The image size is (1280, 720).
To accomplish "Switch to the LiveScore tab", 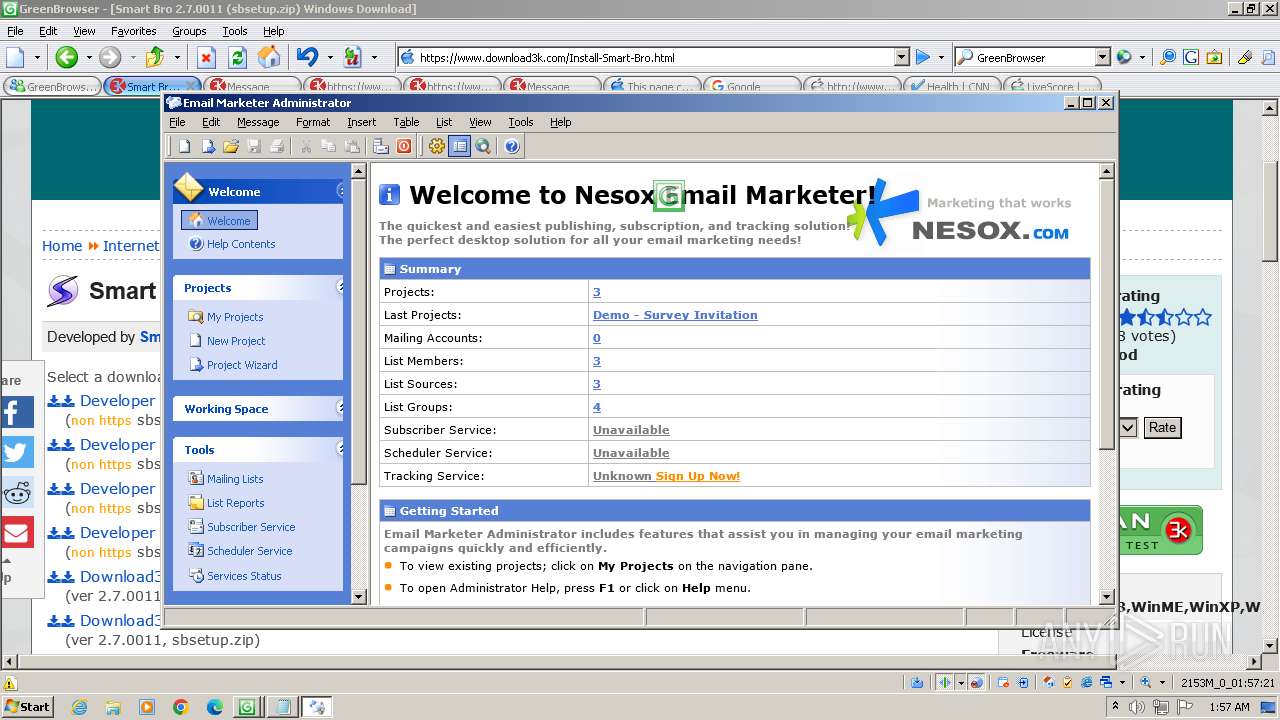I will click(1052, 86).
